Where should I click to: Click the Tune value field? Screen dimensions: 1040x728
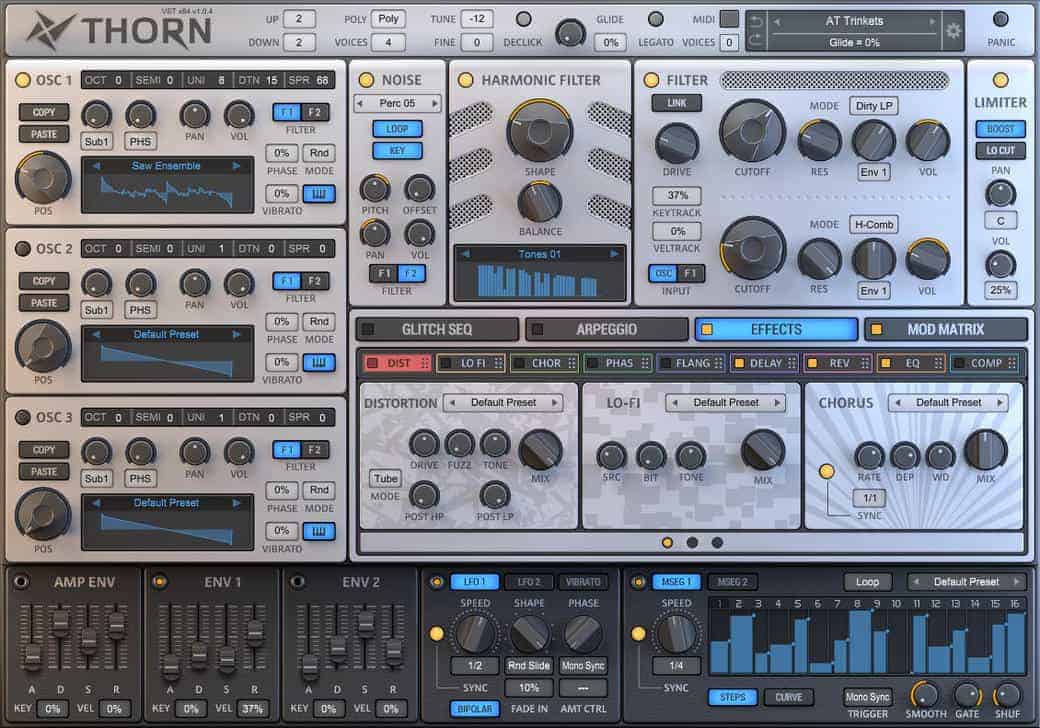(477, 19)
